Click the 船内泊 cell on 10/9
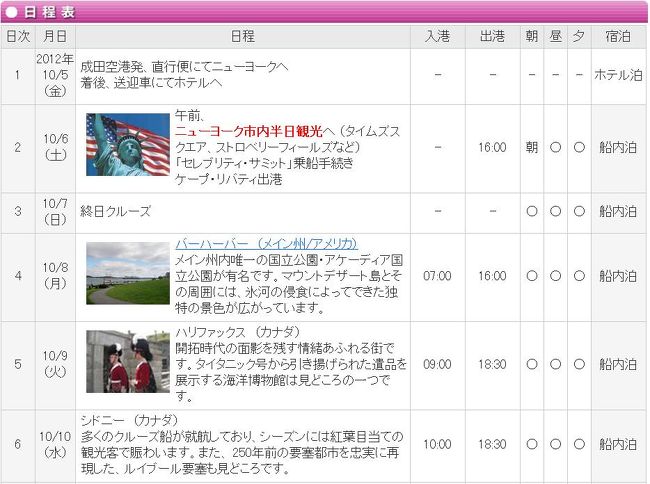The height and width of the screenshot is (484, 650). pos(618,364)
